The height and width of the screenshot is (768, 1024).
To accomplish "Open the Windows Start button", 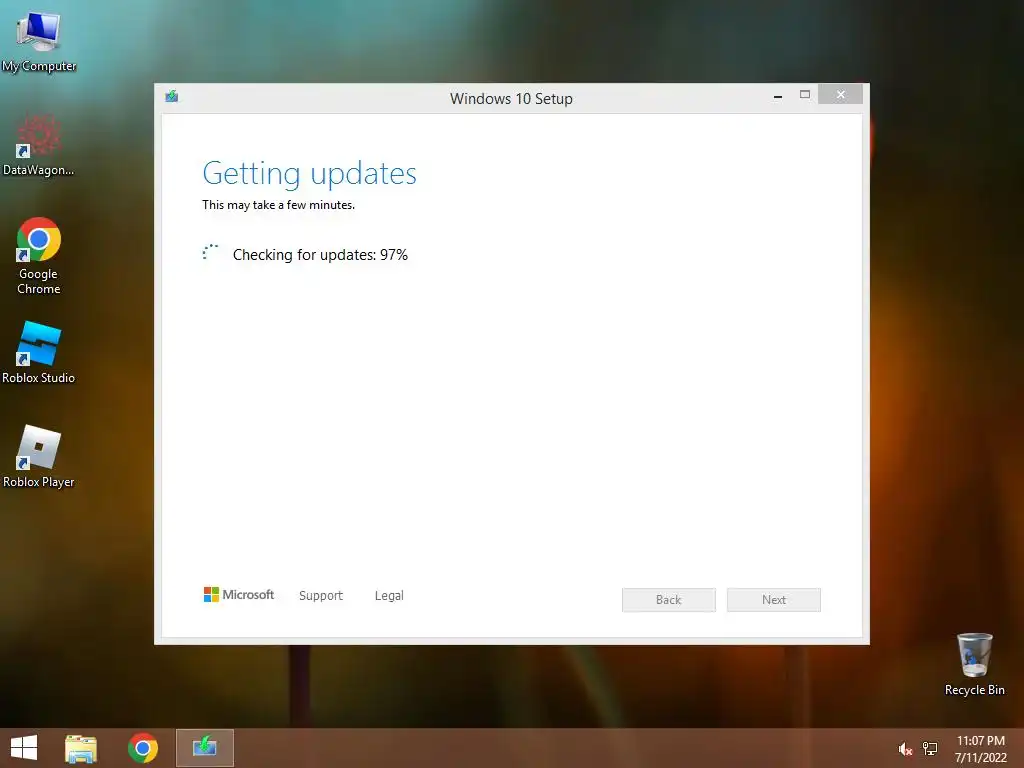I will point(24,748).
